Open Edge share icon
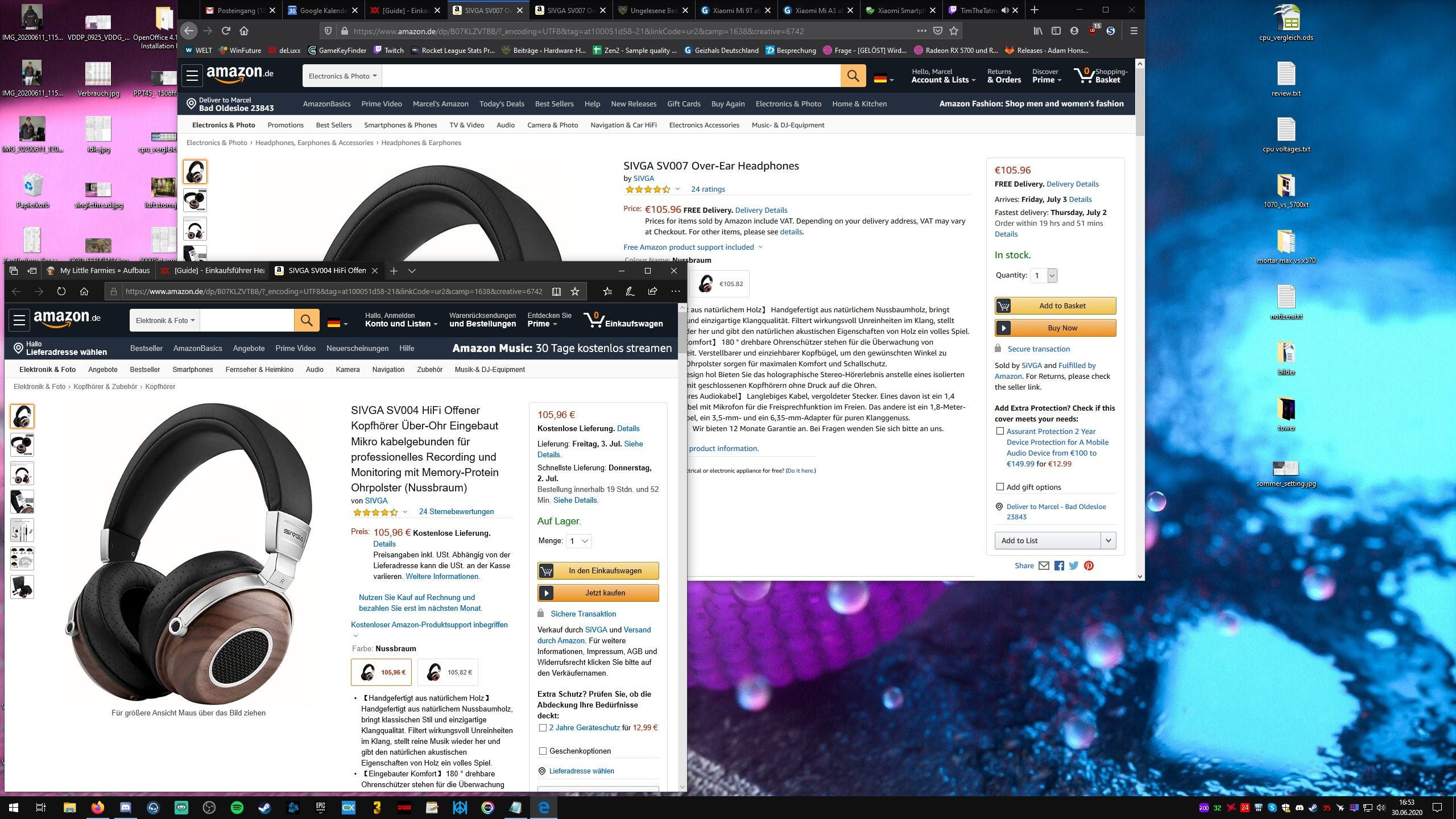Screen dimensions: 1456x819 click(x=652, y=291)
